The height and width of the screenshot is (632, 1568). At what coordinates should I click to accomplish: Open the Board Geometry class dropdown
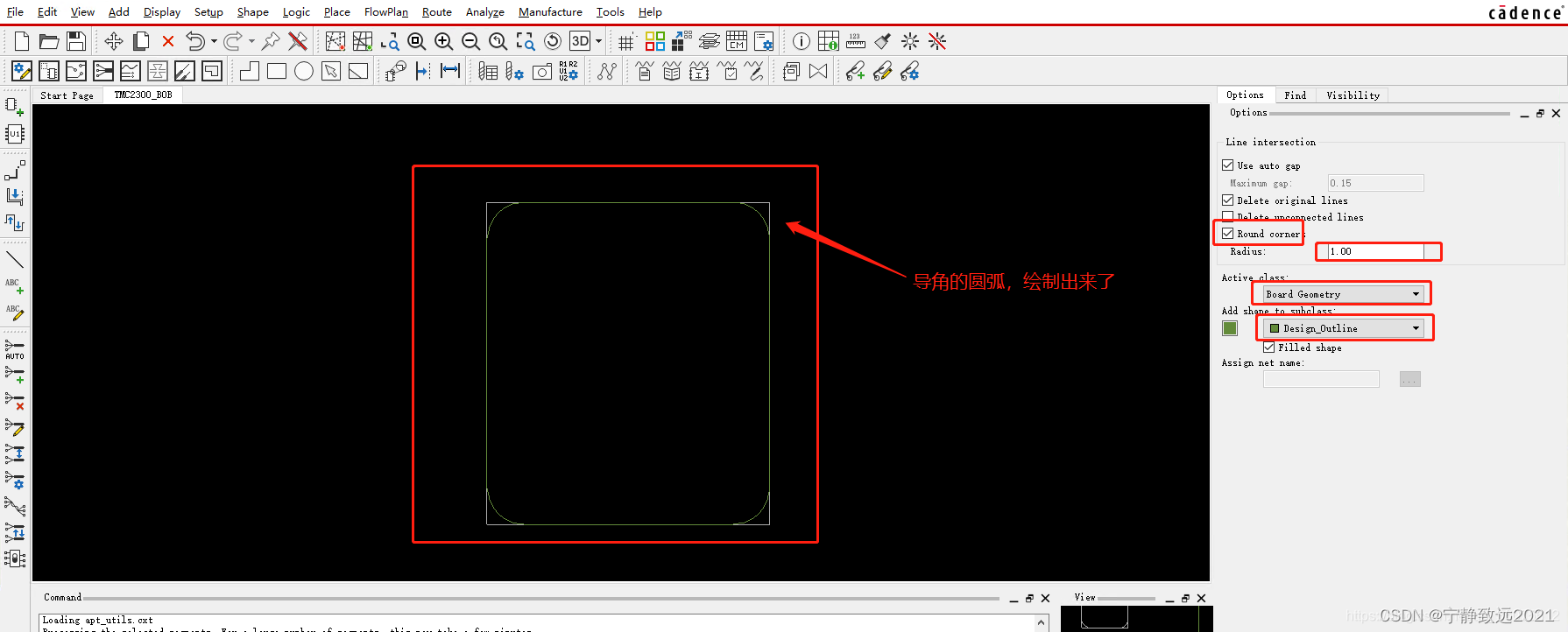coord(1342,294)
